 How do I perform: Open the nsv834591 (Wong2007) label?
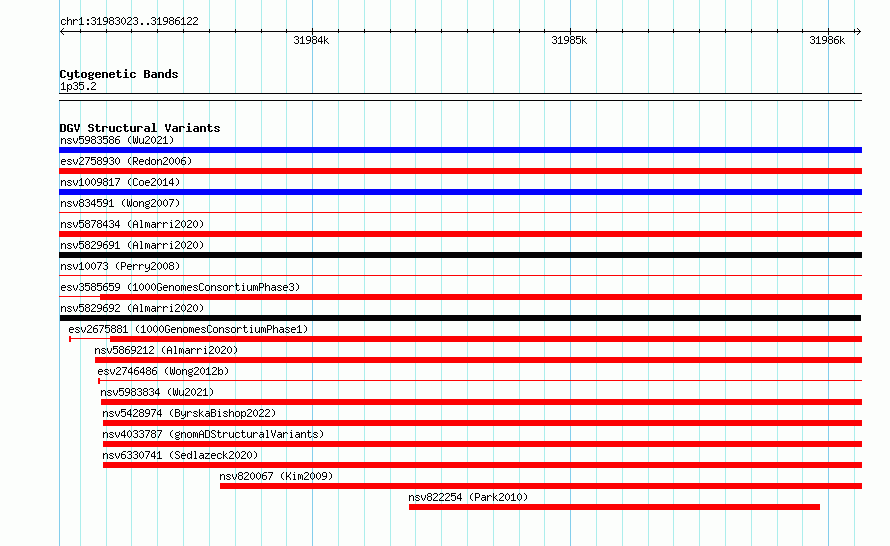click(120, 203)
